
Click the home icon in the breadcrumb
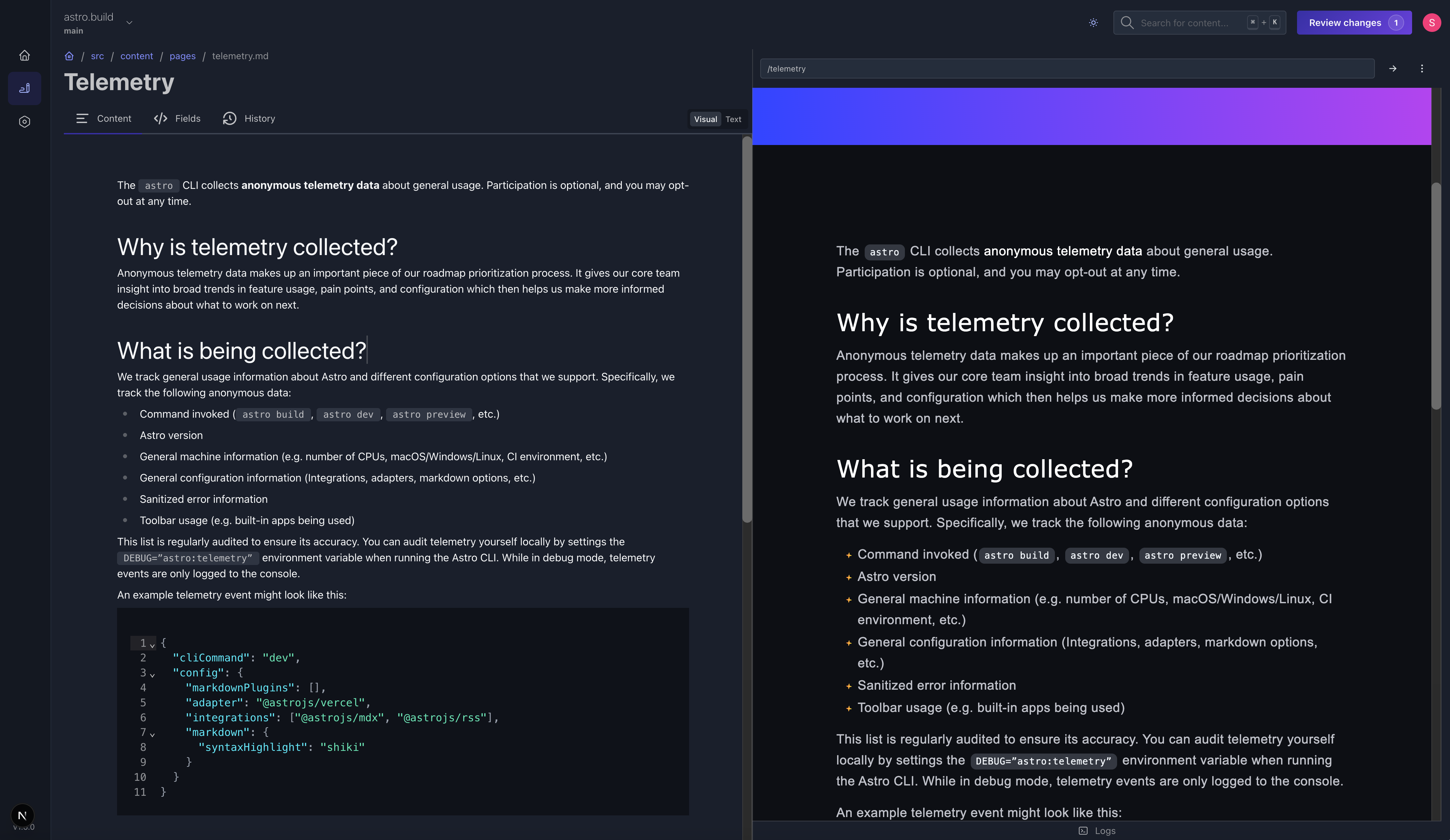click(x=69, y=56)
